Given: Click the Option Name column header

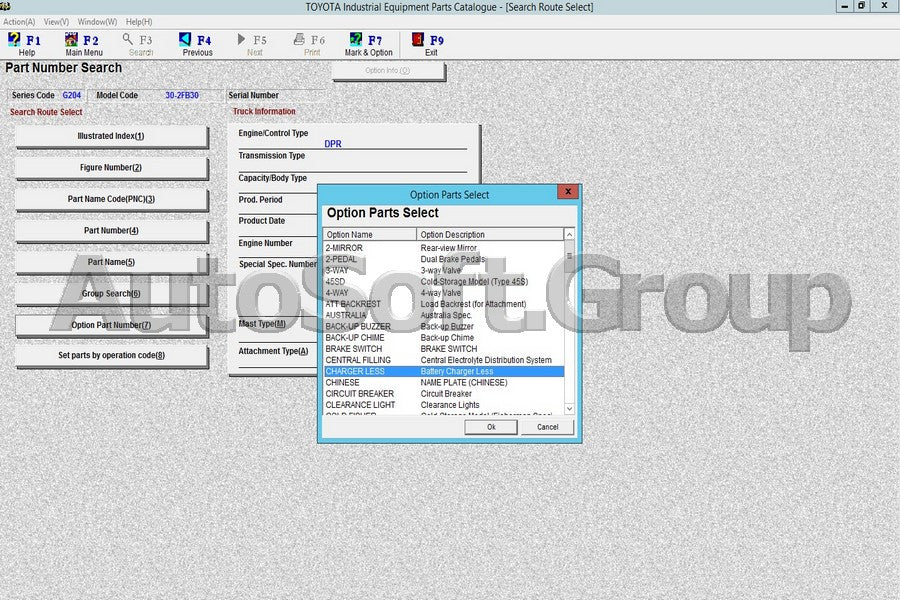Looking at the screenshot, I should point(370,235).
